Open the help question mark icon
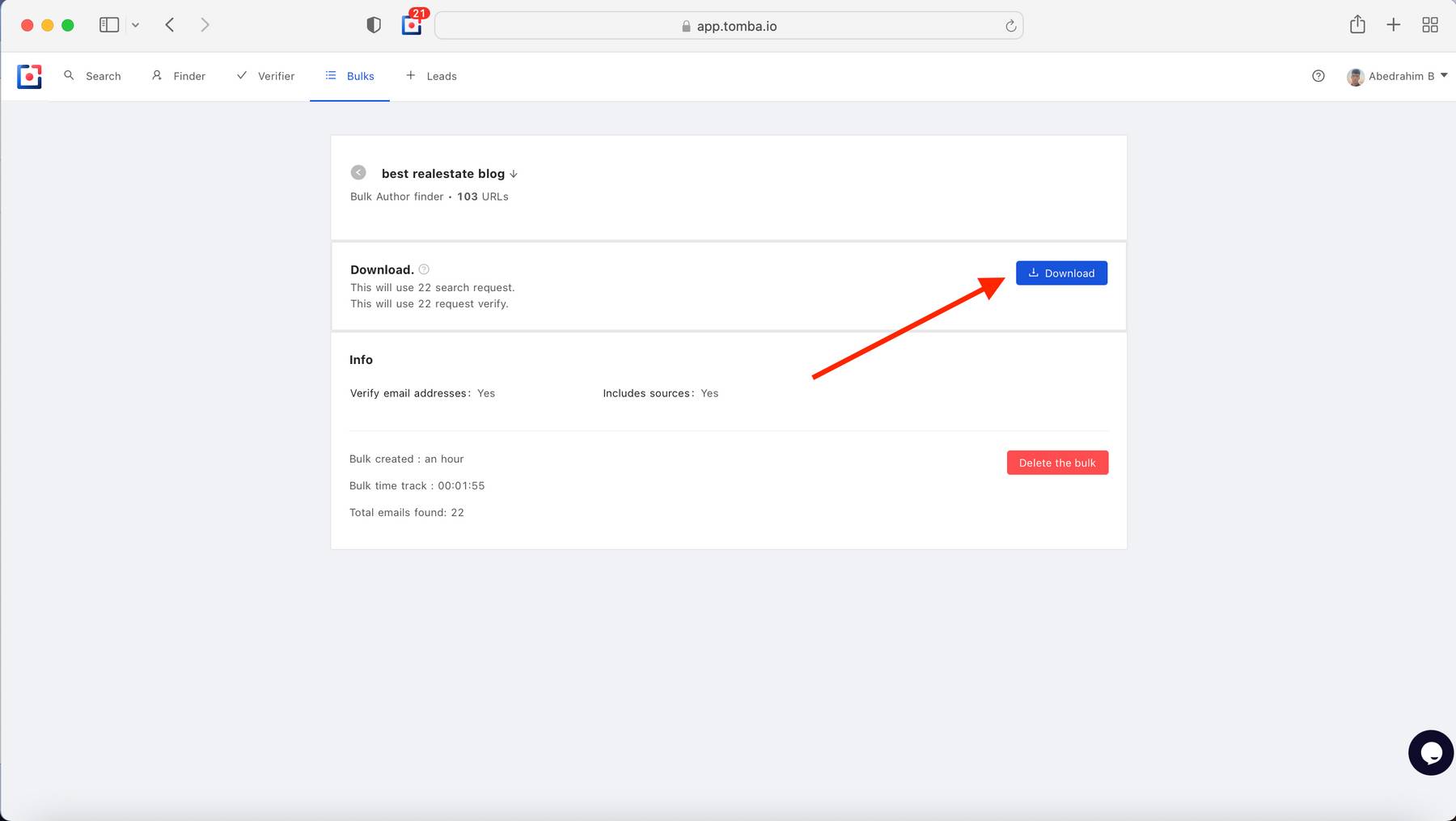The image size is (1456, 821). click(x=1318, y=76)
